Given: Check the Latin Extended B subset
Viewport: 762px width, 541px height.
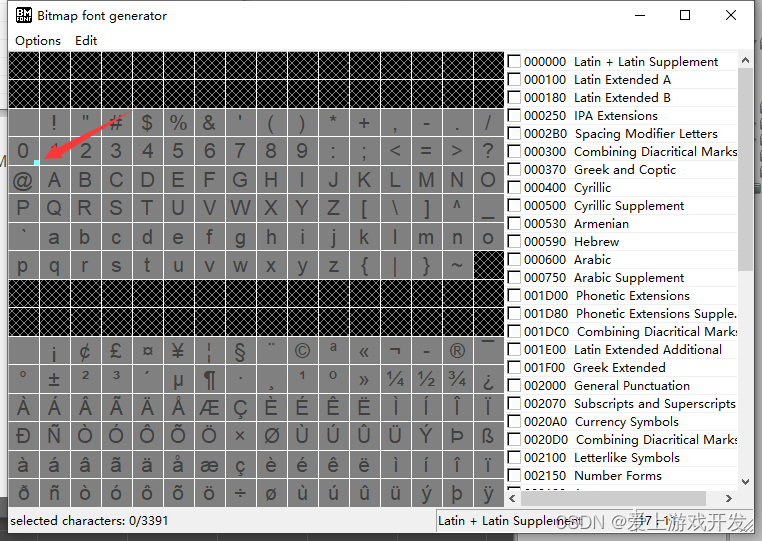Looking at the screenshot, I should [x=514, y=97].
